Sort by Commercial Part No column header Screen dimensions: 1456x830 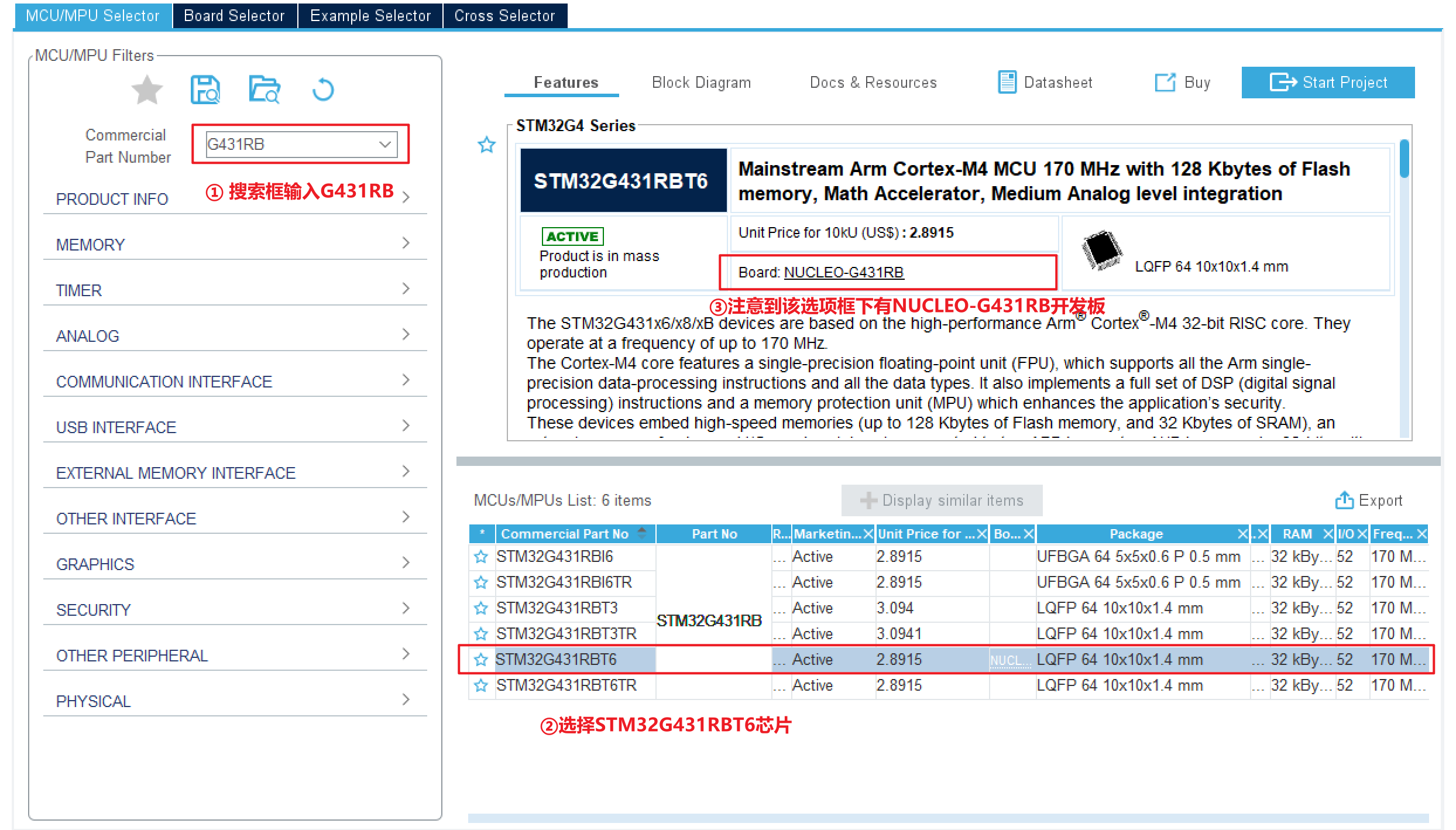pos(575,534)
